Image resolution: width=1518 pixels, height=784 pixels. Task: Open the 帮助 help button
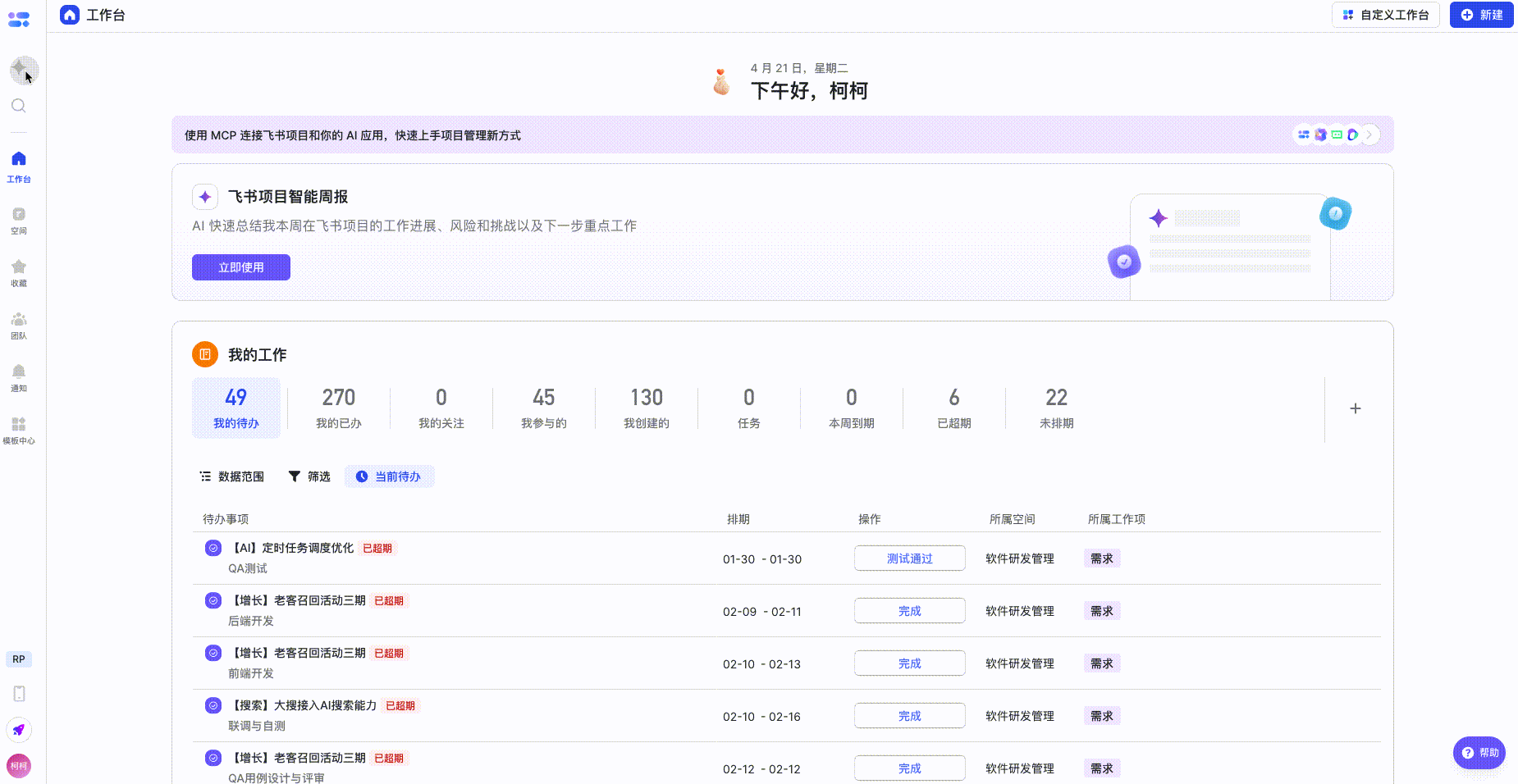tap(1479, 753)
